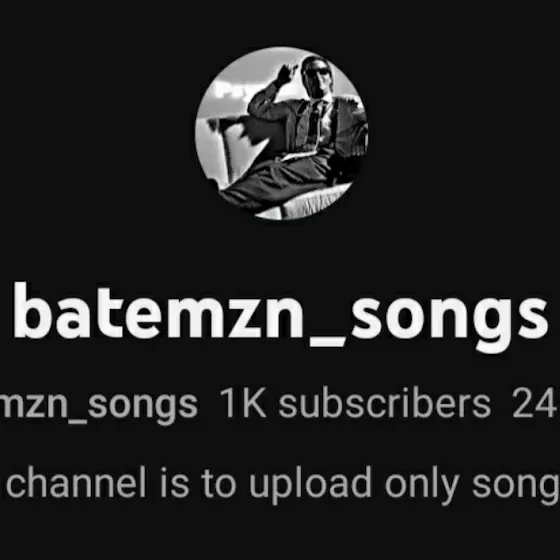The width and height of the screenshot is (560, 560).
Task: Click the word channel in description
Action: click(x=76, y=482)
